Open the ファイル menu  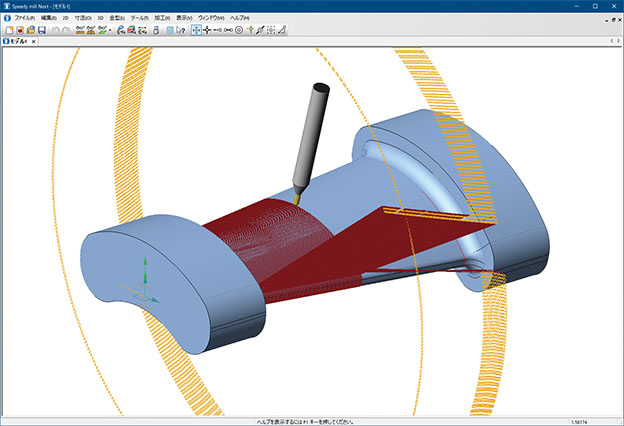pos(24,18)
